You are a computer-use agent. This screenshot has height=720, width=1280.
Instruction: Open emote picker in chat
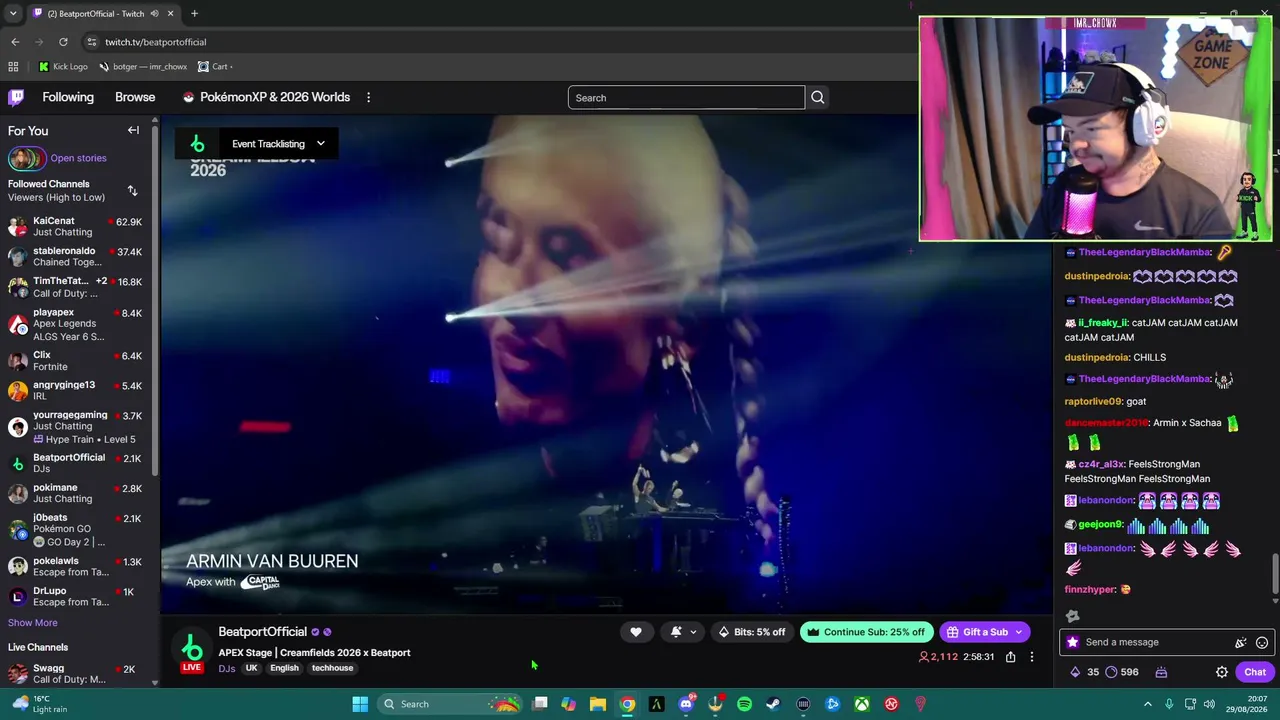tap(1262, 642)
